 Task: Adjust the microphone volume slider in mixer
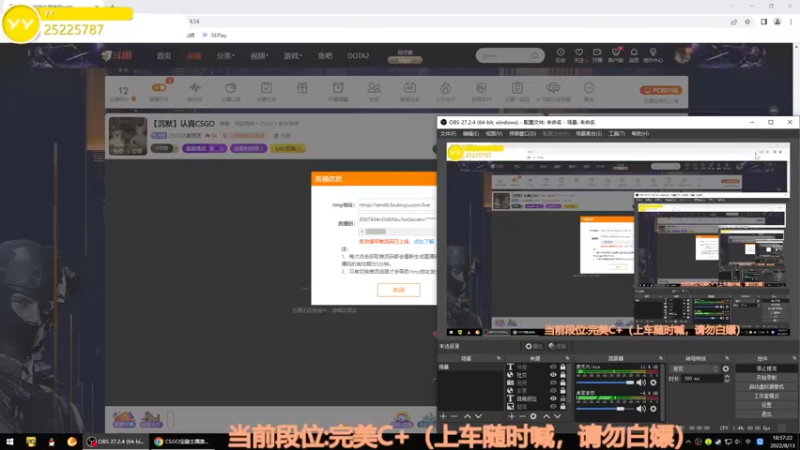[x=605, y=382]
